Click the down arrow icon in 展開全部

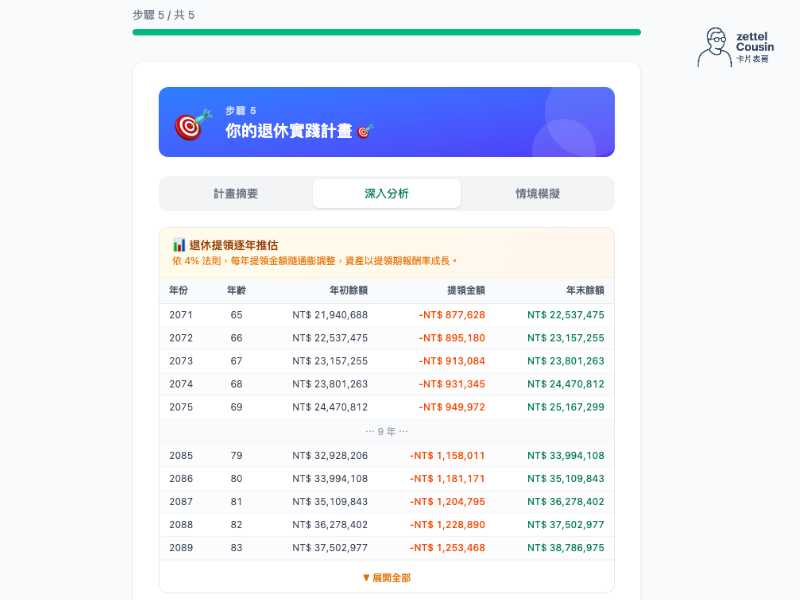tap(366, 577)
